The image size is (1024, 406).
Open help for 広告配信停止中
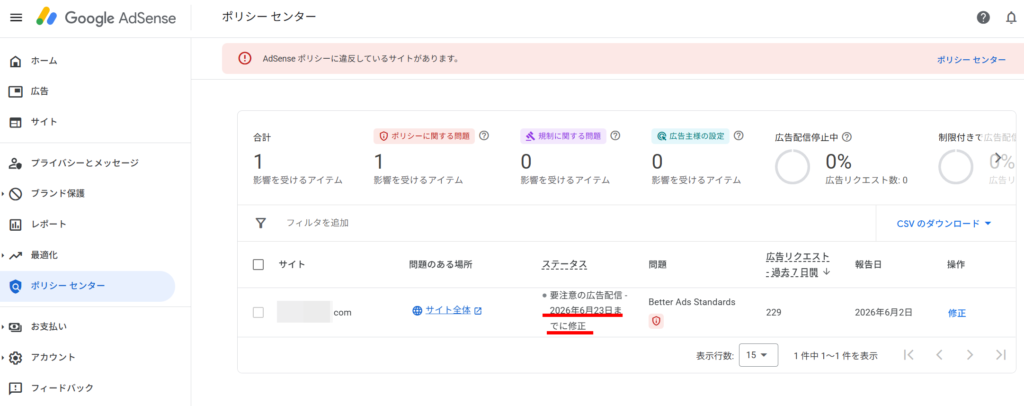coord(846,137)
